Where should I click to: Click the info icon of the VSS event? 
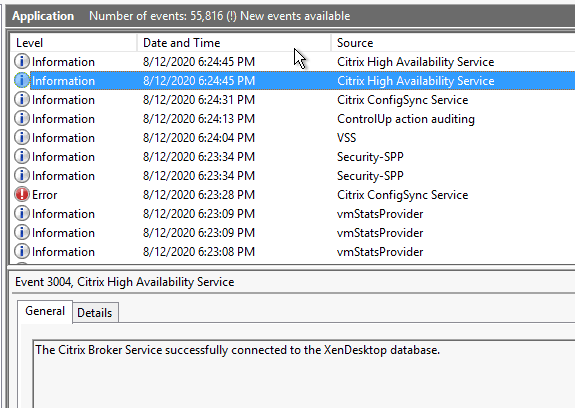coord(22,137)
